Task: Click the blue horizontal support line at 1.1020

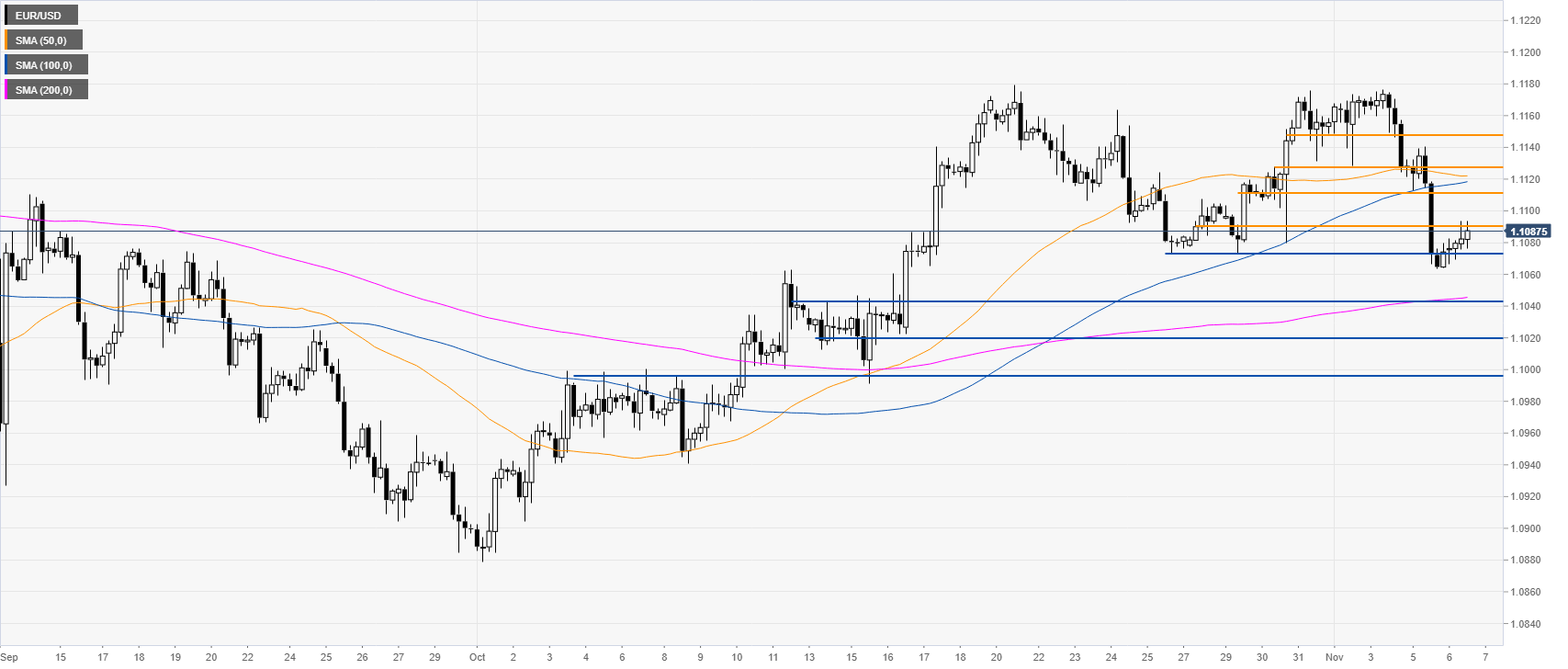Action: click(1159, 338)
